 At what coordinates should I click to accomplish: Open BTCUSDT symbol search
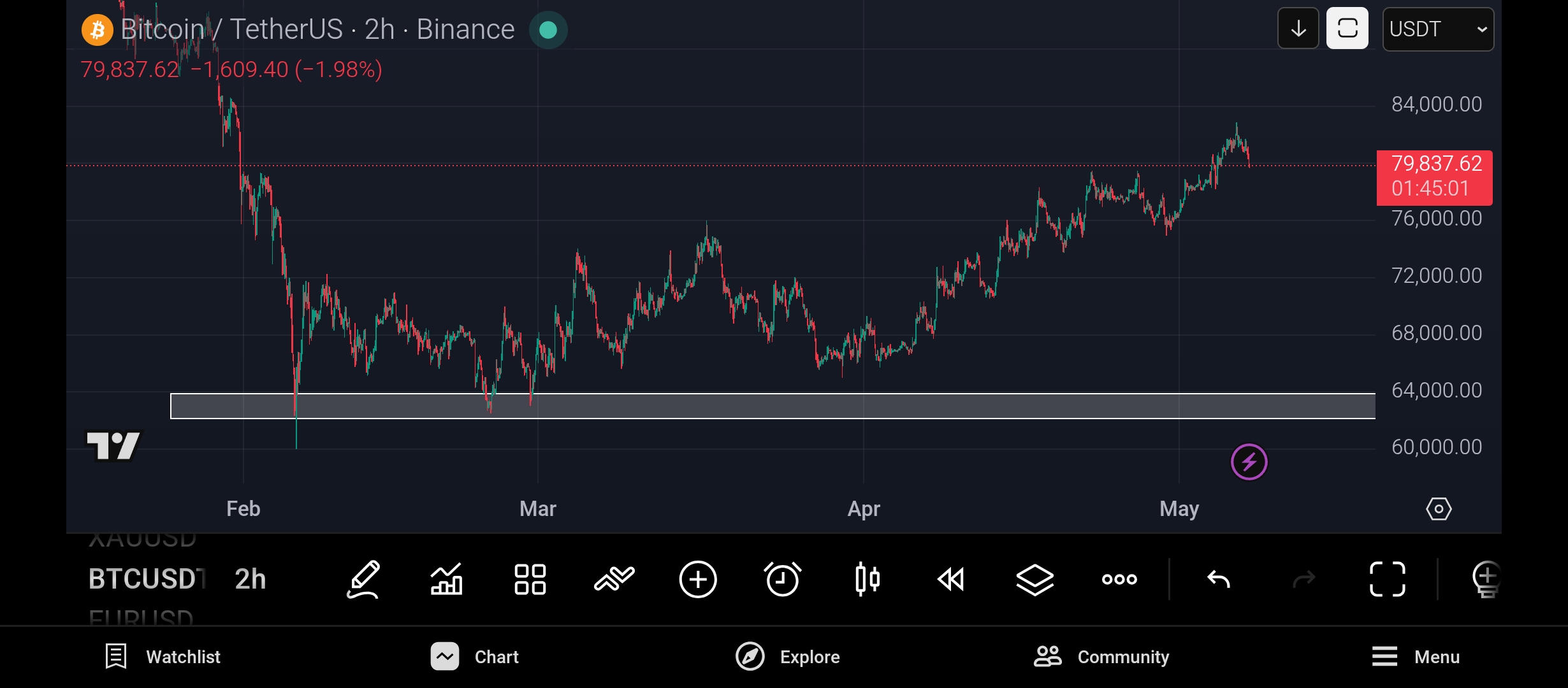pyautogui.click(x=147, y=580)
